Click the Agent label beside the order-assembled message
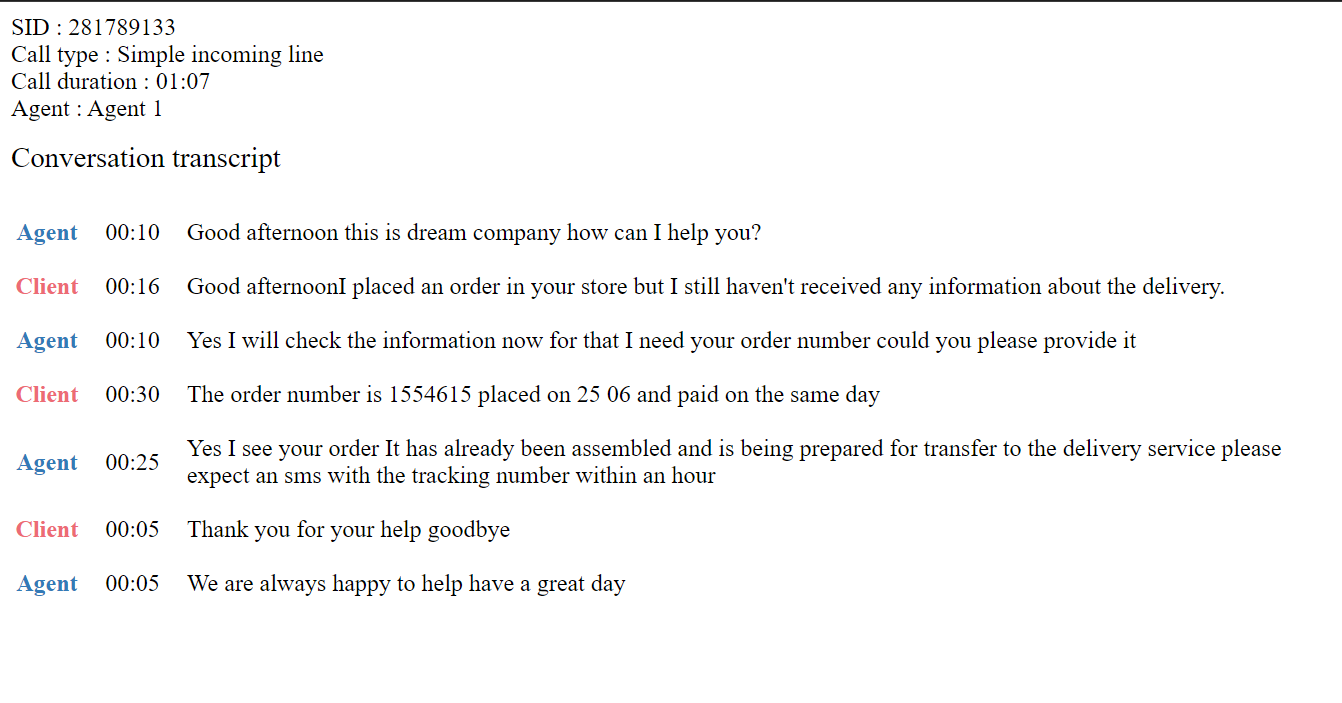 (x=47, y=463)
